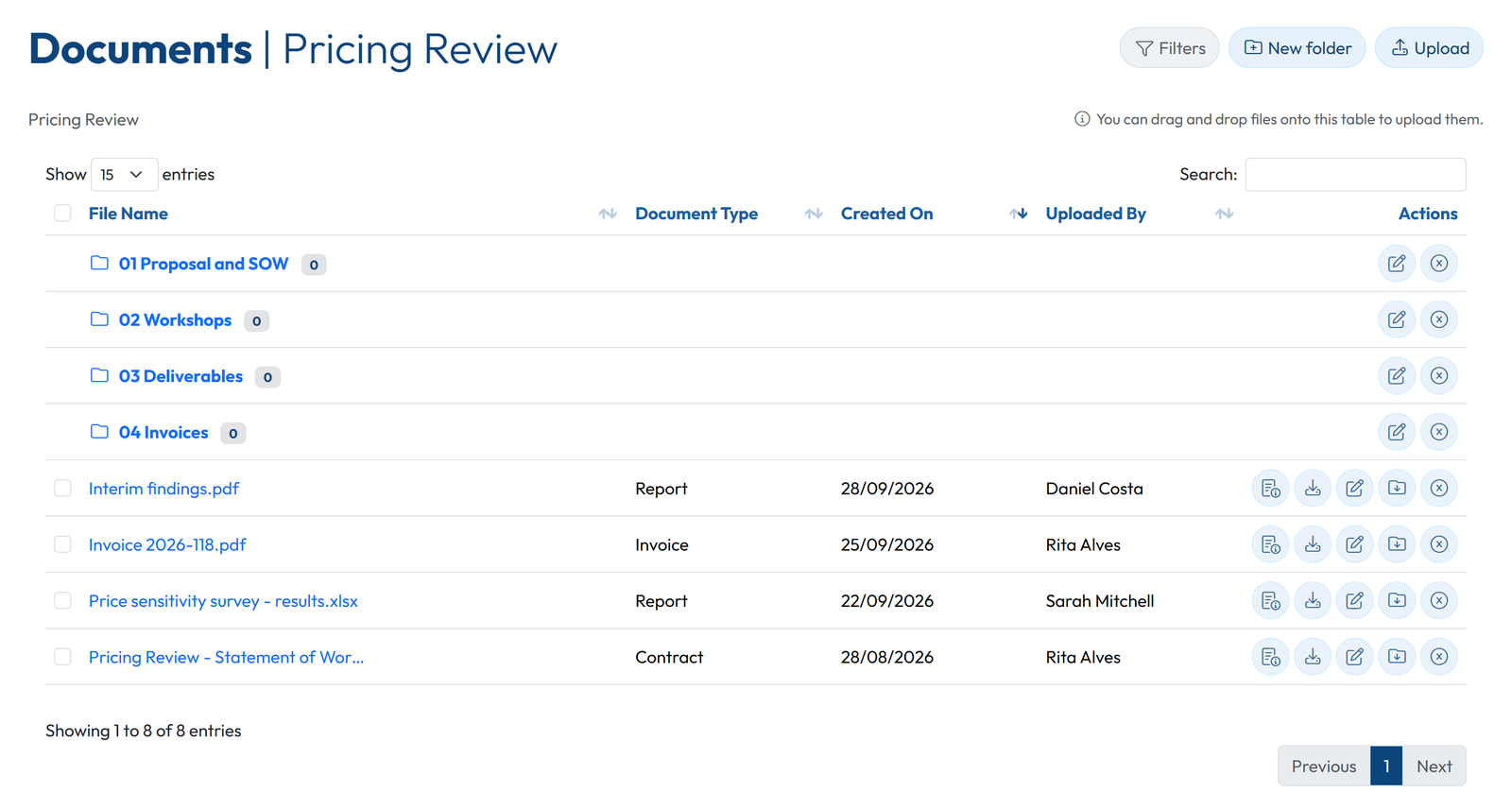
Task: Go to the Next page
Action: [1434, 767]
